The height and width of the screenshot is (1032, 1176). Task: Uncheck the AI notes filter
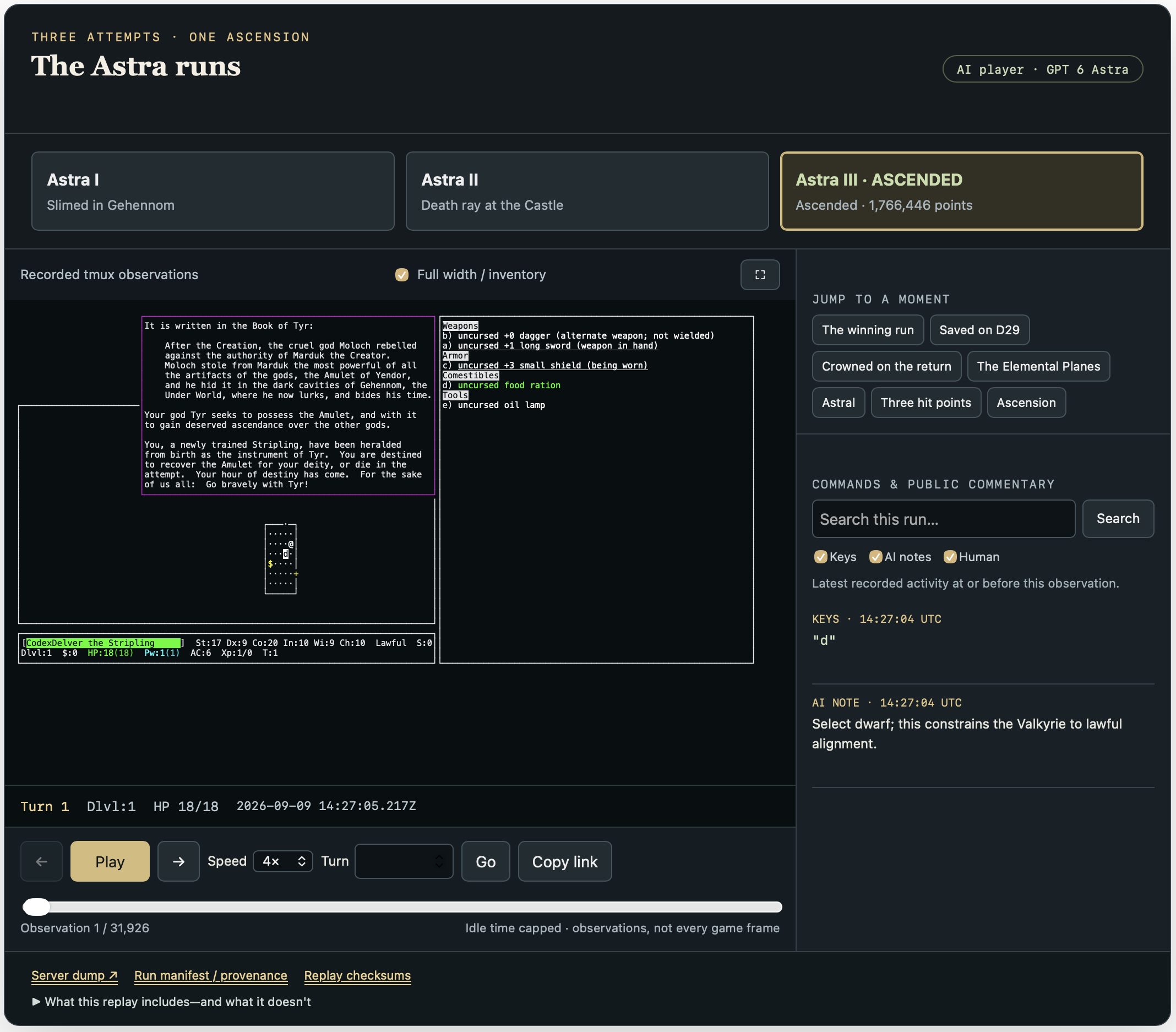coord(876,557)
